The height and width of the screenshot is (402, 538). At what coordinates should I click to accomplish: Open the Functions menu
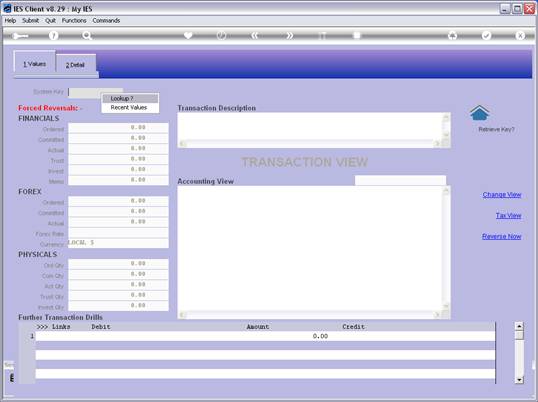tap(74, 21)
